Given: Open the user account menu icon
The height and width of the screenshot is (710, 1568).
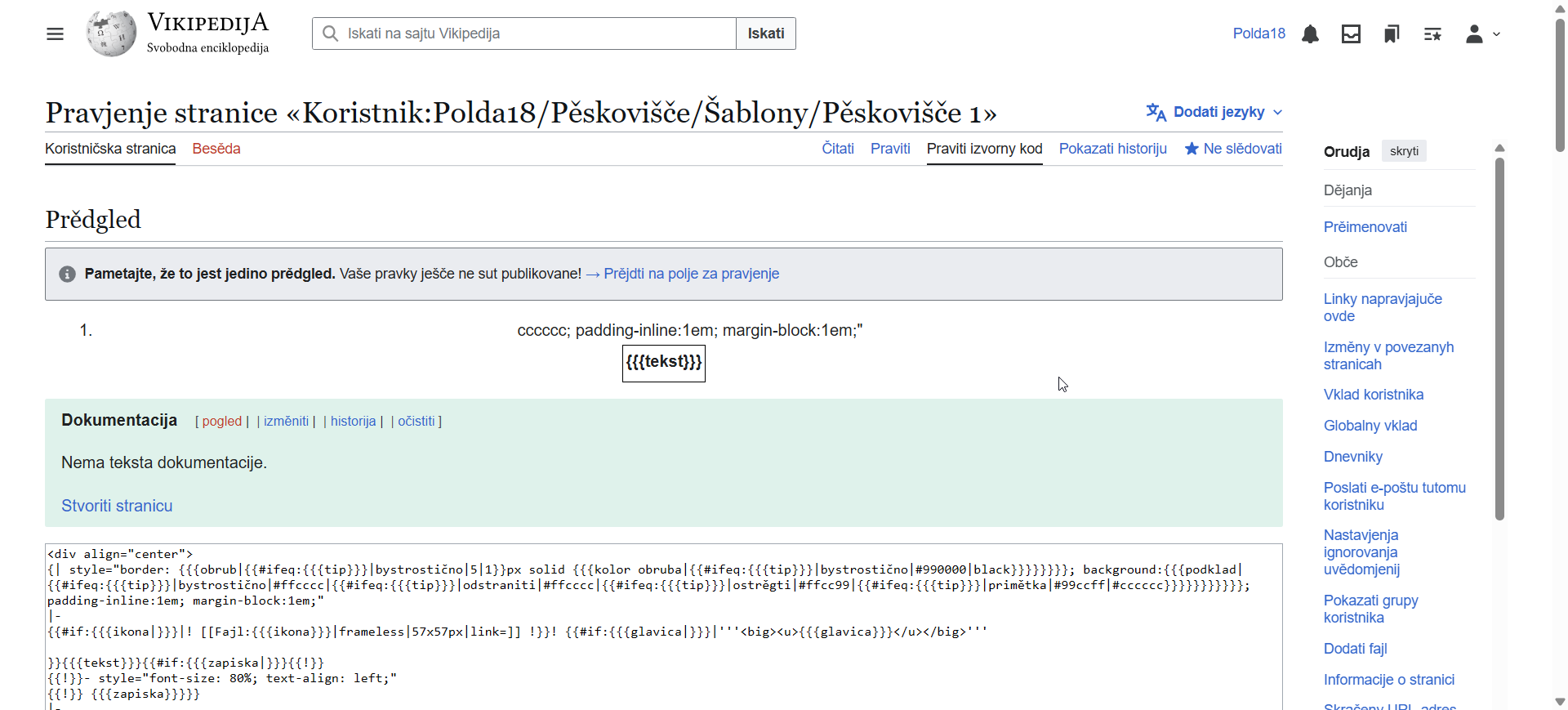Looking at the screenshot, I should tap(1474, 33).
